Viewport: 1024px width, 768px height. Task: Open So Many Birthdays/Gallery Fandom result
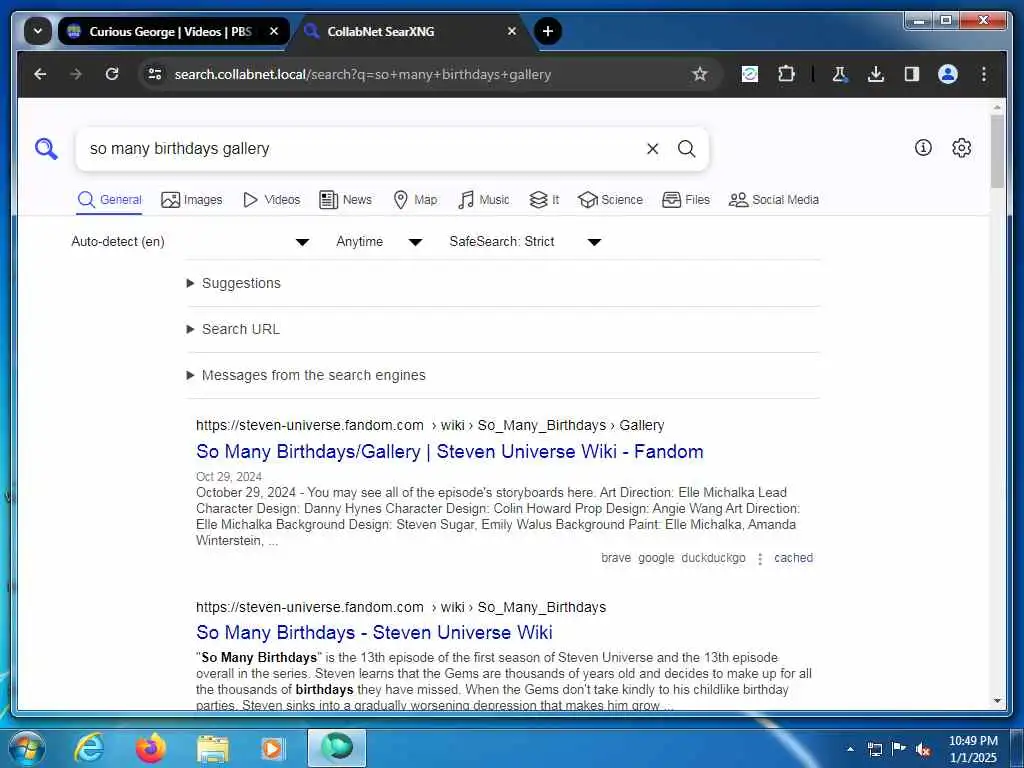point(450,452)
